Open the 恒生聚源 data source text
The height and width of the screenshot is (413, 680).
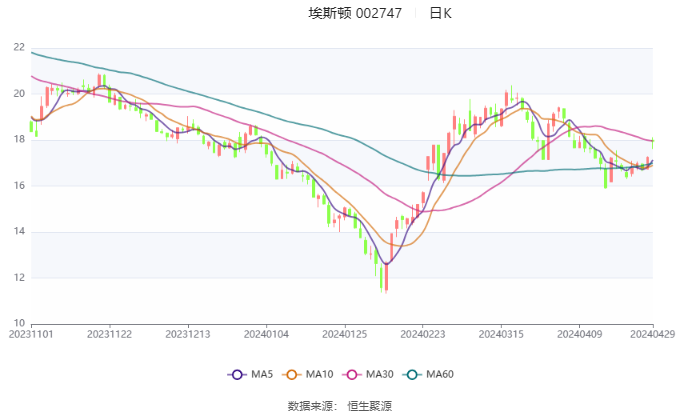(369, 405)
